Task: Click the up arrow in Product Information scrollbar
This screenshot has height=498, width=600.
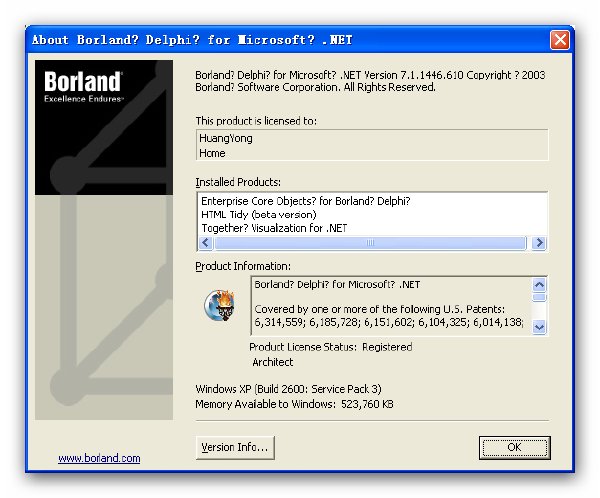Action: [x=539, y=285]
